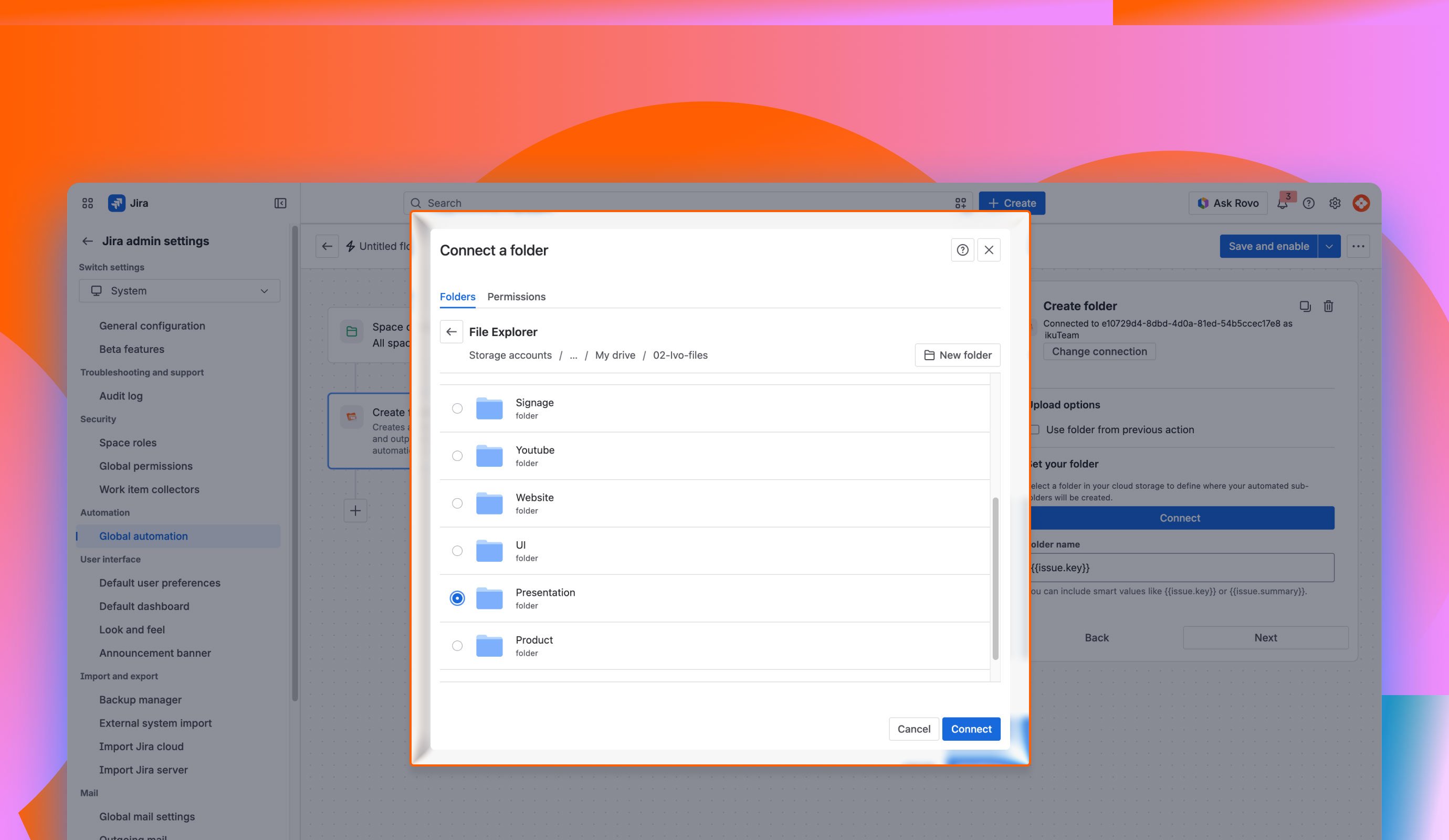Expand collapsed breadcrumb ellipsis
This screenshot has width=1449, height=840.
click(573, 355)
